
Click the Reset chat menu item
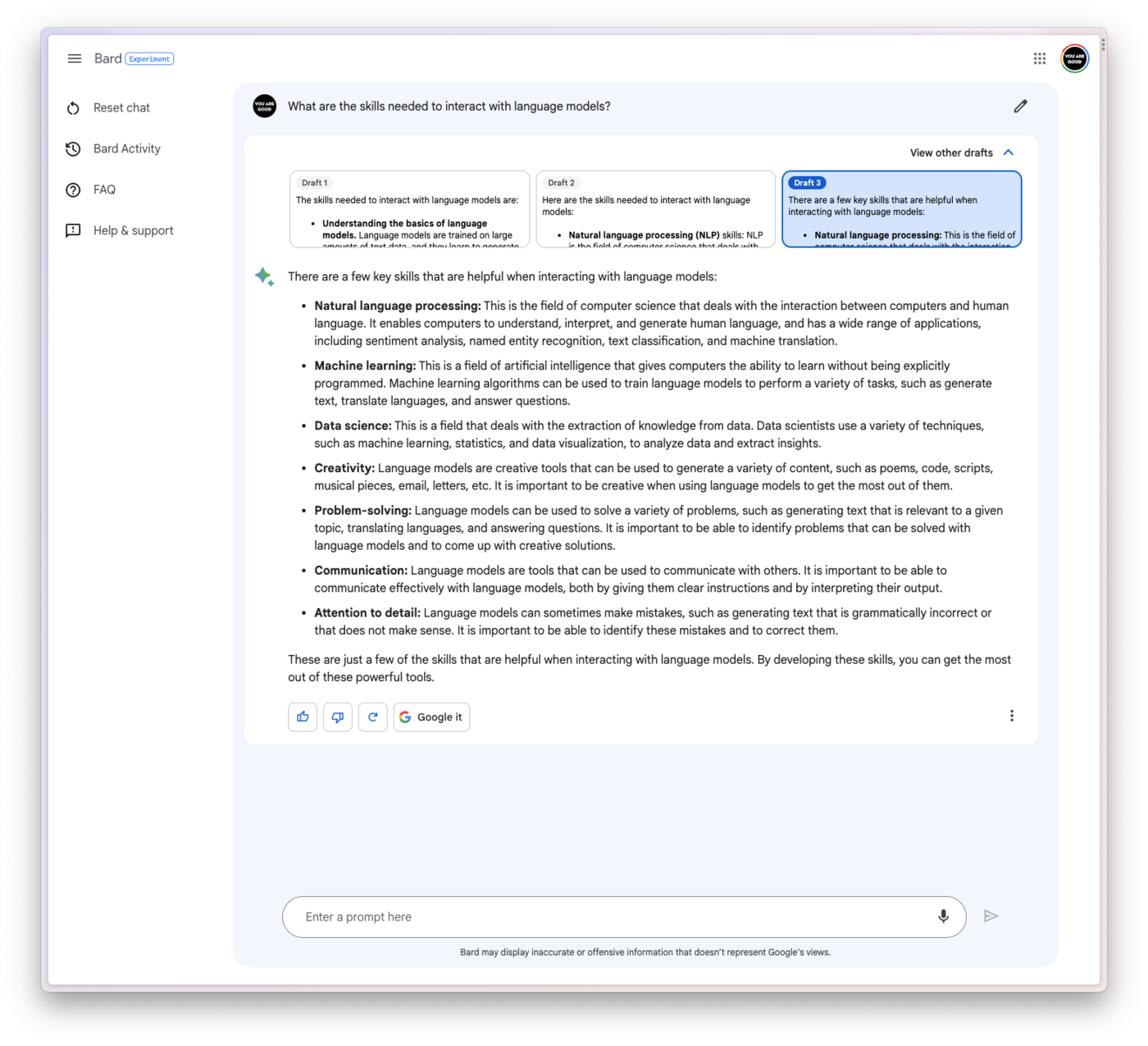121,107
